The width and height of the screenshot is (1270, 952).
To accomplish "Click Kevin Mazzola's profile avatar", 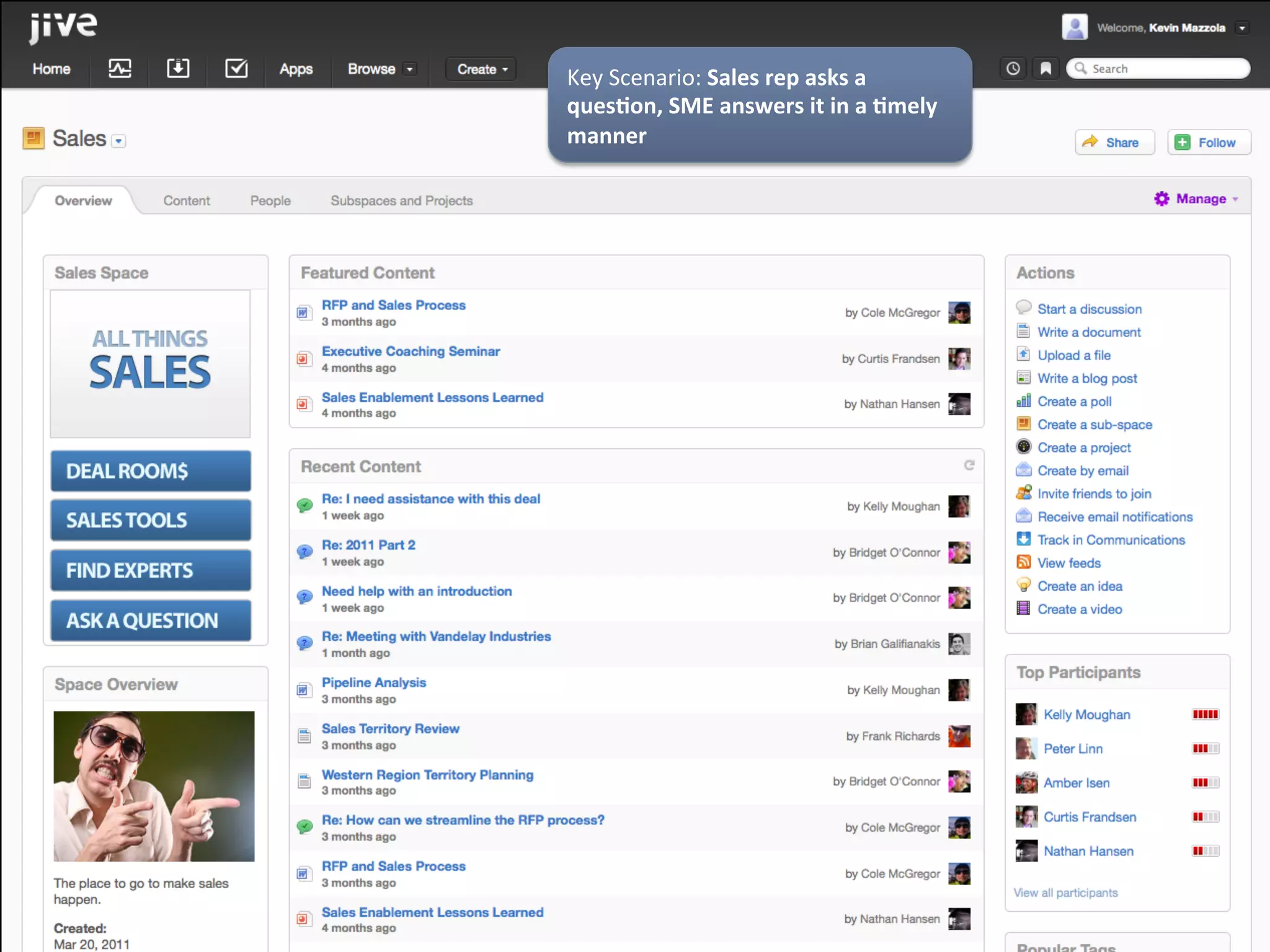I will tap(1075, 27).
